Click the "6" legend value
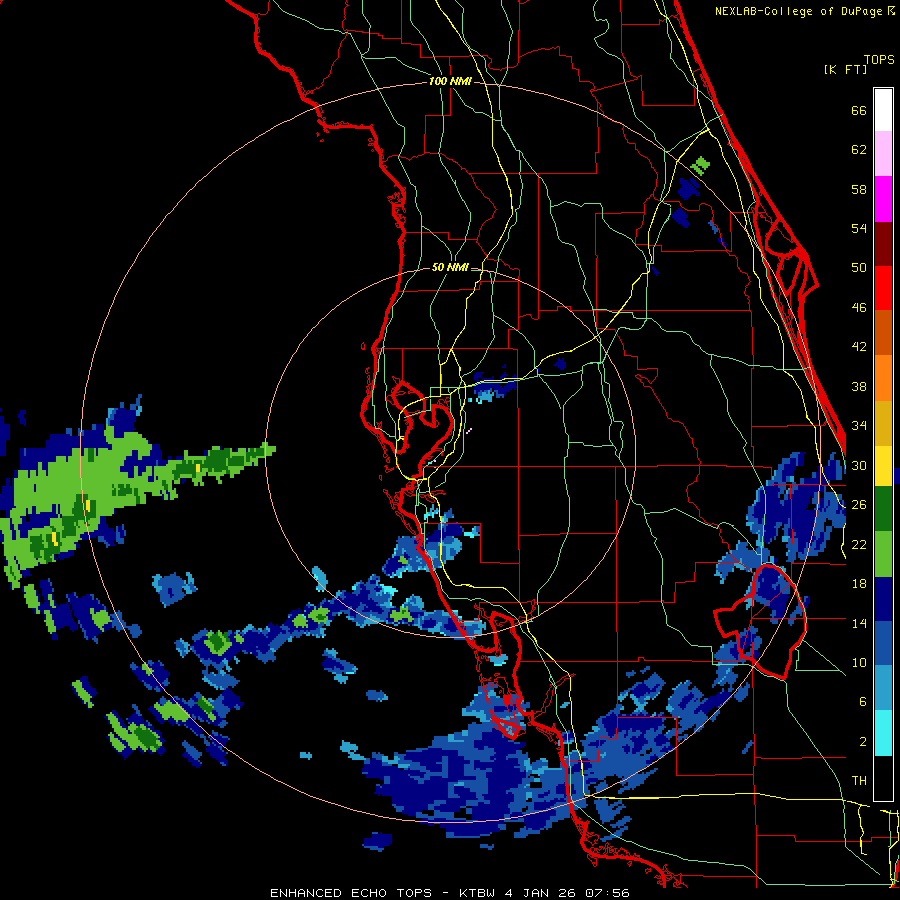 point(863,702)
